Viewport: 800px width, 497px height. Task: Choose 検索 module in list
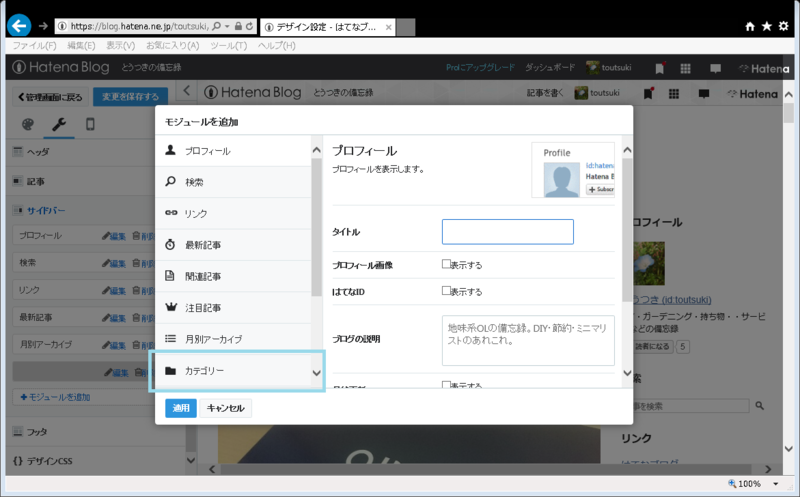pyautogui.click(x=233, y=182)
